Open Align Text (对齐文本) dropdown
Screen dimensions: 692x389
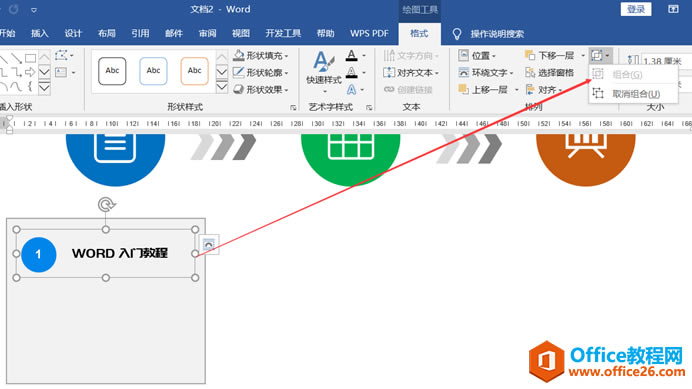[x=411, y=72]
